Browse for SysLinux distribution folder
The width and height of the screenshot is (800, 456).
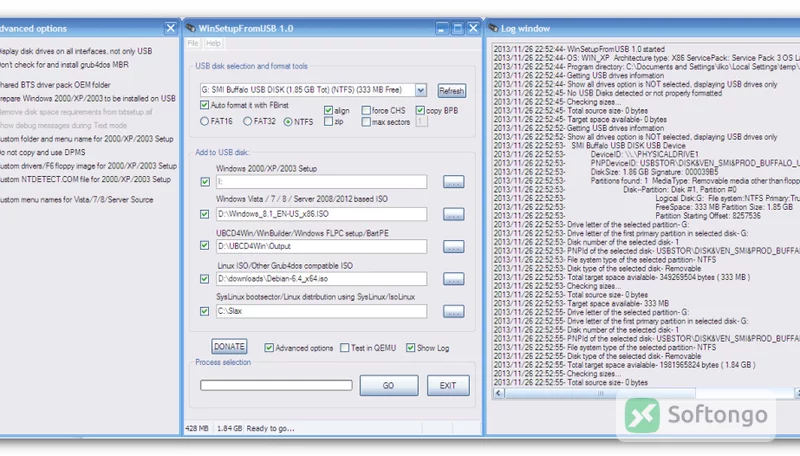click(x=454, y=312)
